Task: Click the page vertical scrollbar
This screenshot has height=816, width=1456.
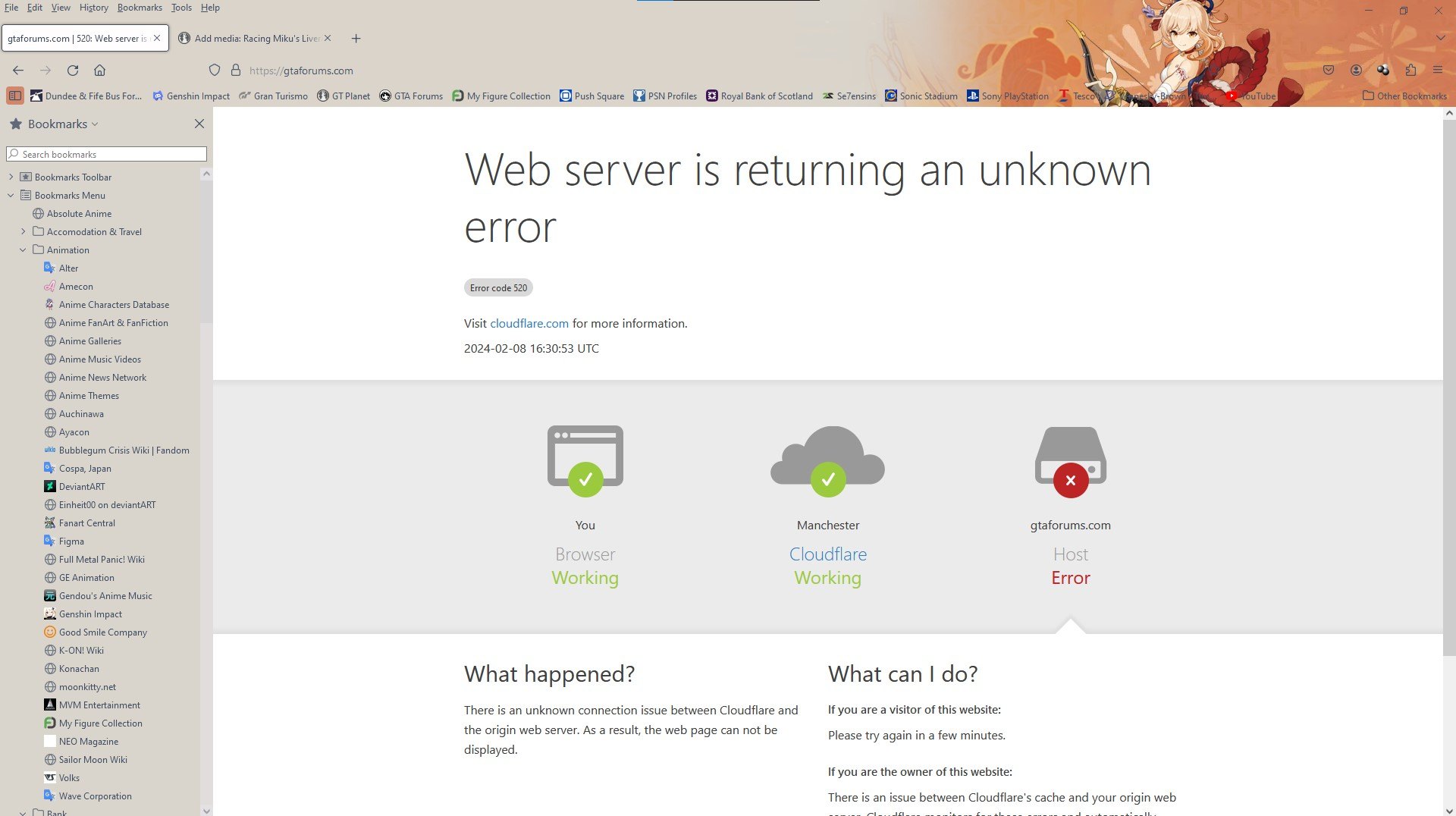Action: [x=1449, y=387]
